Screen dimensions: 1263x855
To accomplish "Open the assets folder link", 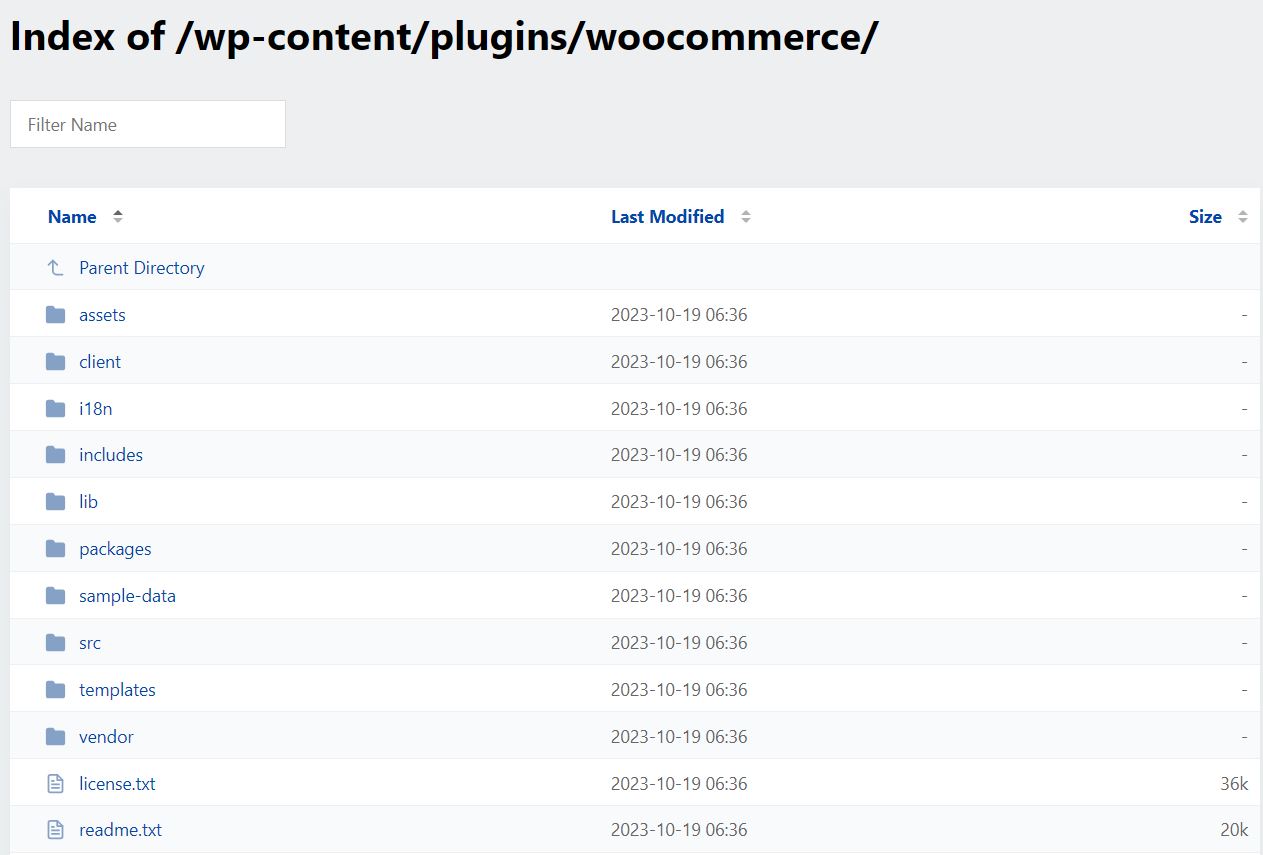I will (103, 315).
